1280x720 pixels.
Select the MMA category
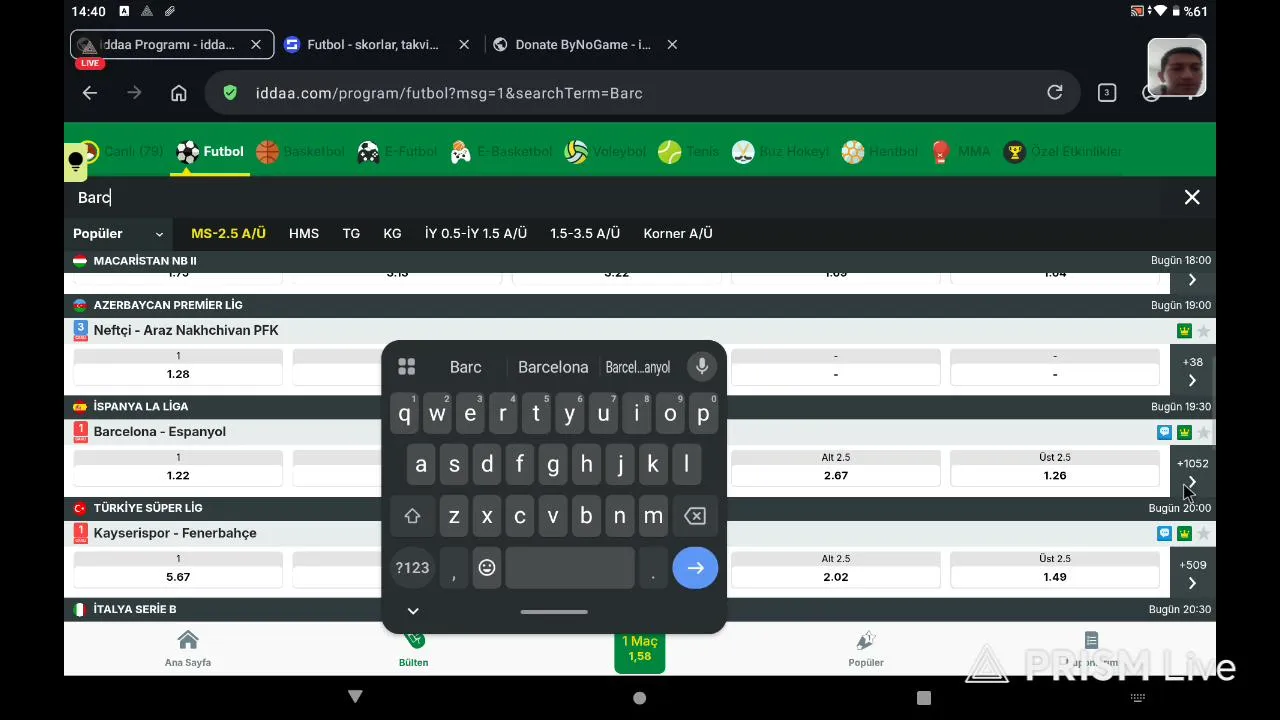960,152
